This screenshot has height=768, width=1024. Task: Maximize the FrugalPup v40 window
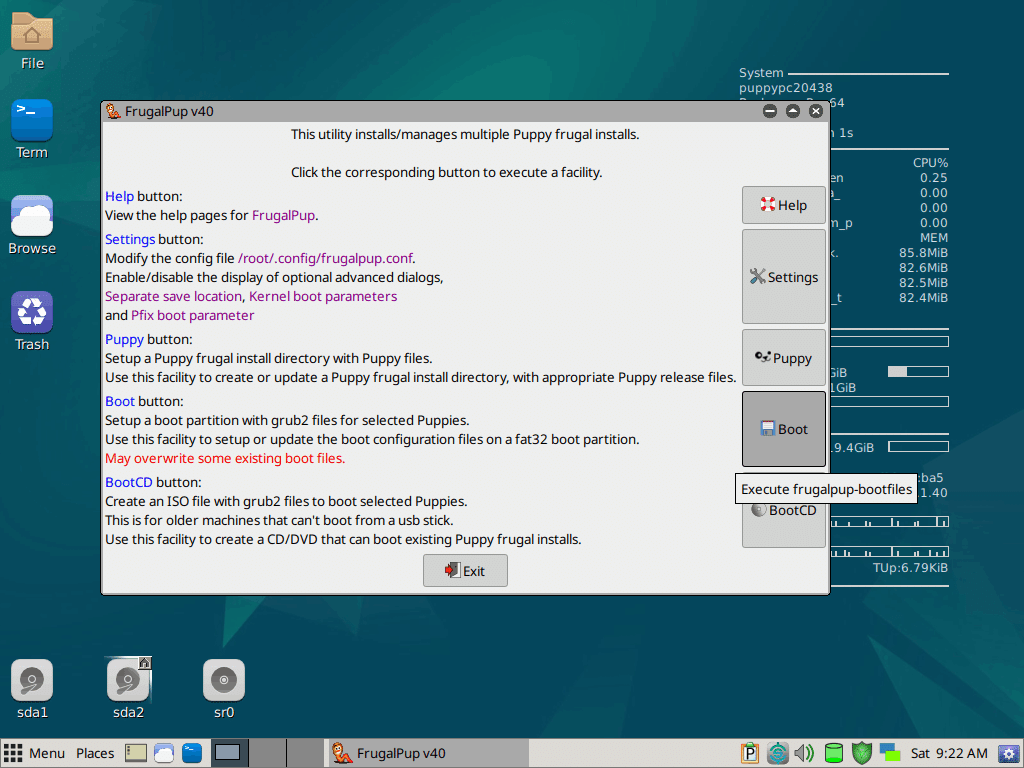click(x=793, y=111)
